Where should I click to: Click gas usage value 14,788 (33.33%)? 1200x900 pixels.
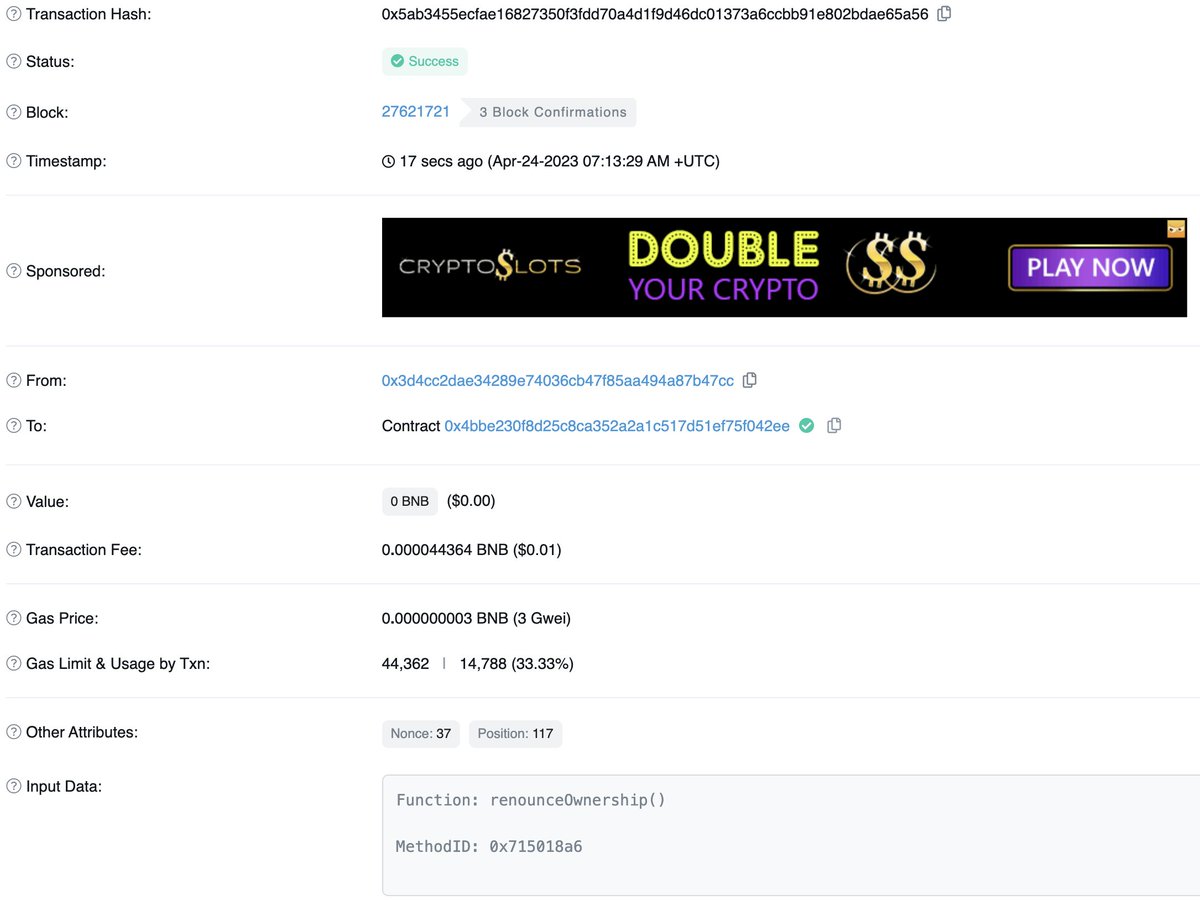(x=516, y=663)
